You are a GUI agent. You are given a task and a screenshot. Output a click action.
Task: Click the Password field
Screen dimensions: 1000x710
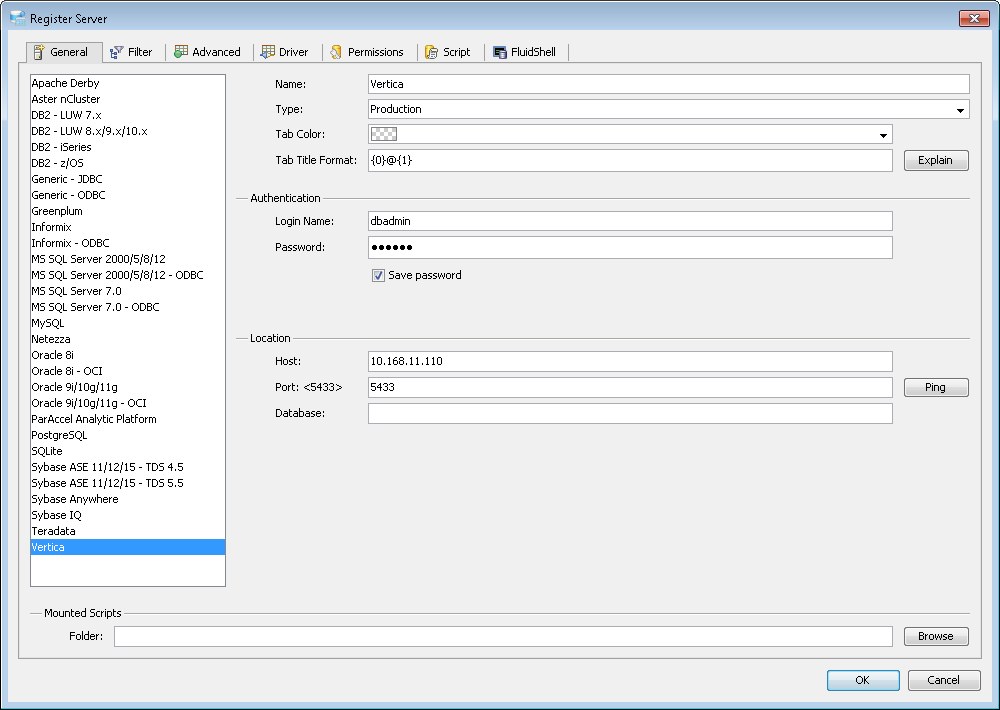(630, 248)
